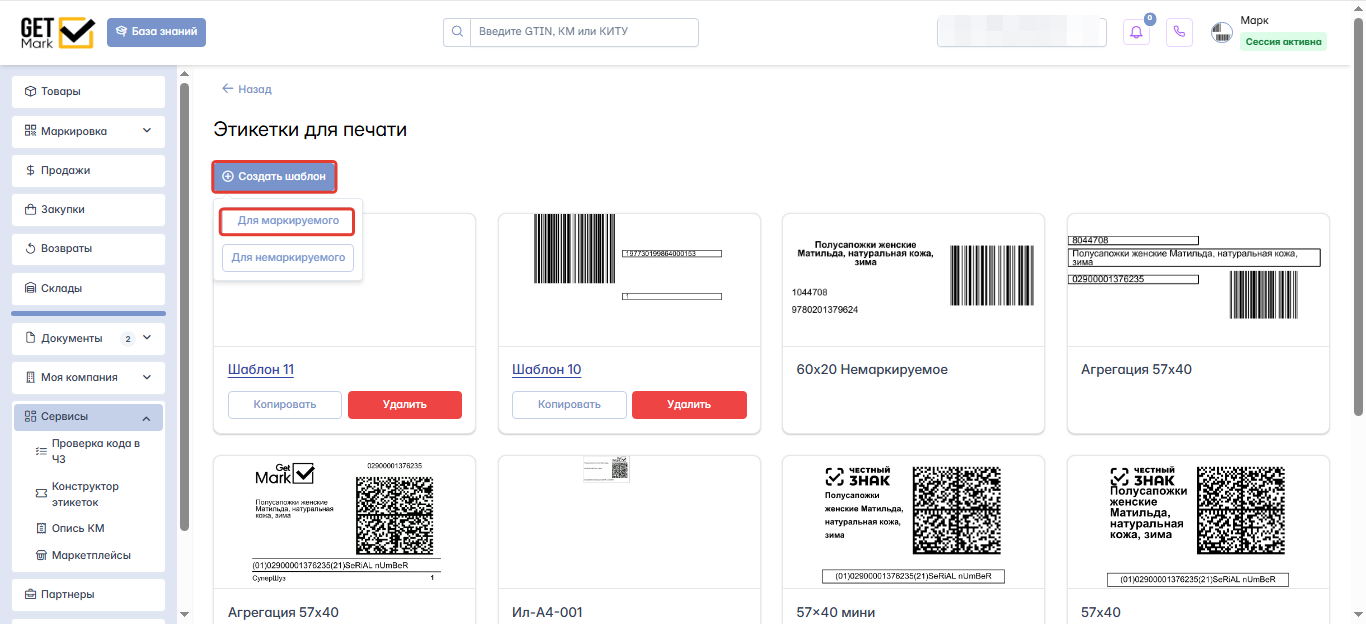This screenshot has height=624, width=1366.
Task: Open Товары in the sidebar
Action: pyautogui.click(x=89, y=91)
